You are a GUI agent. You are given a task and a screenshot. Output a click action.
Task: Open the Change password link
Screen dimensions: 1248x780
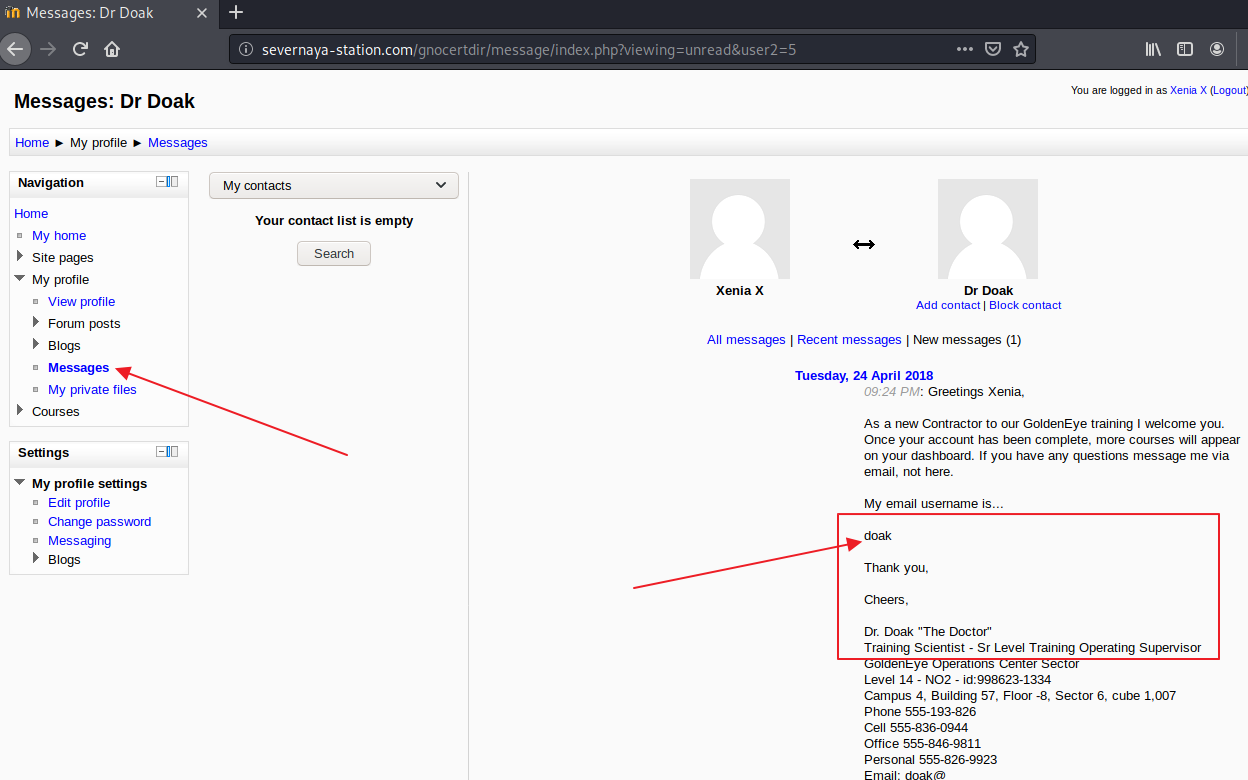click(x=99, y=521)
